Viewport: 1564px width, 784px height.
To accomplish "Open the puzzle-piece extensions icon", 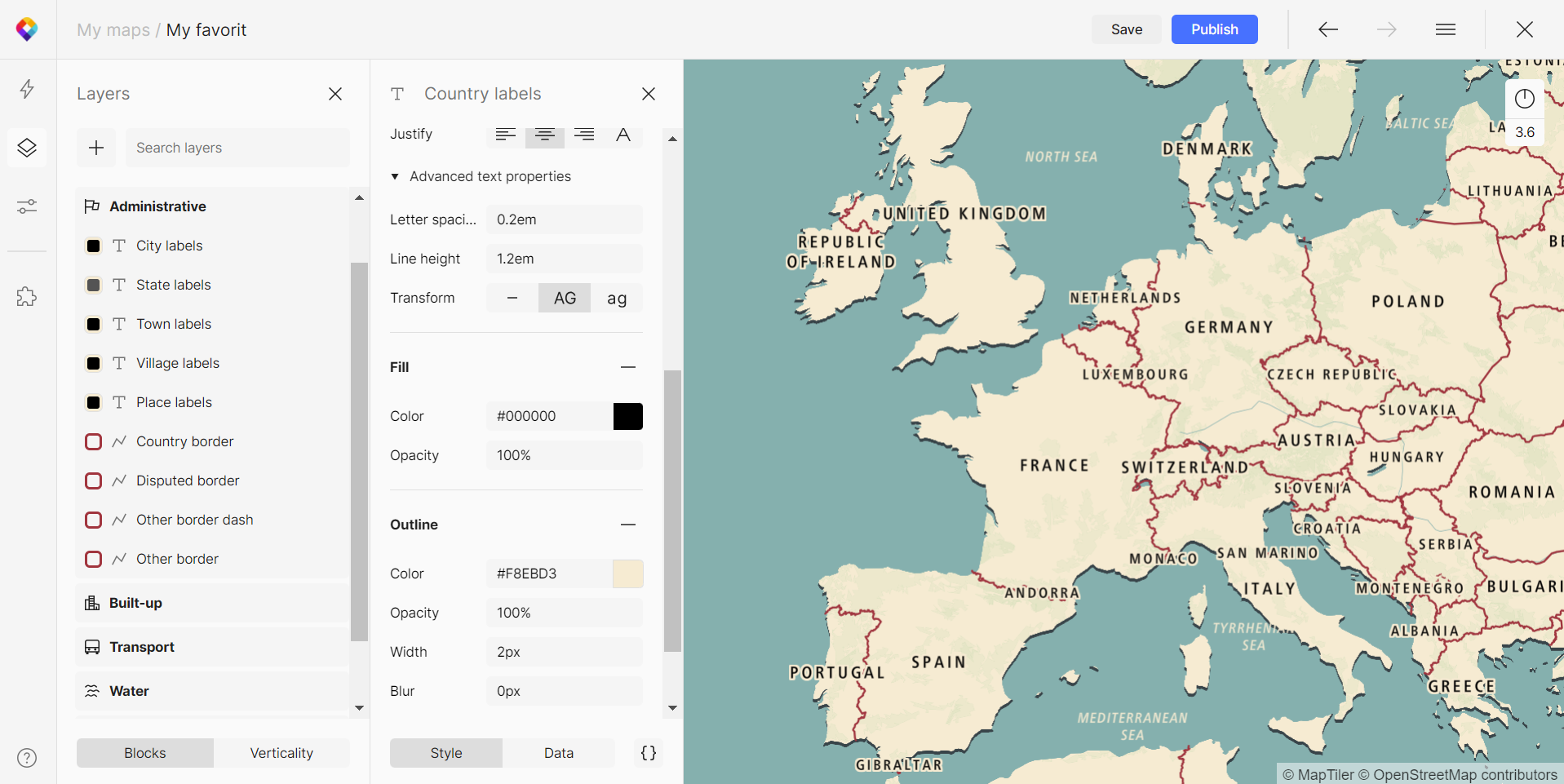I will coord(27,296).
